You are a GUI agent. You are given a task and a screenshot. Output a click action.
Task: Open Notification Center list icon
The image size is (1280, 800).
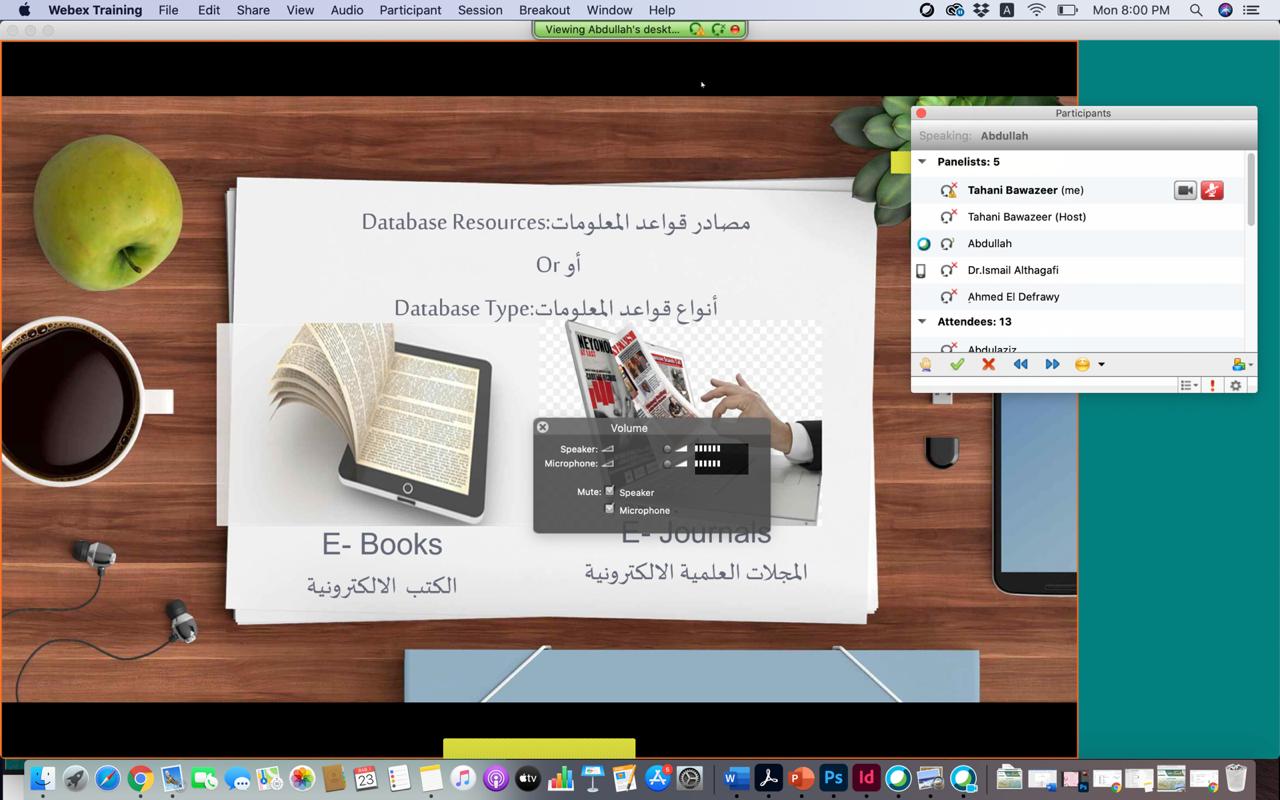click(1251, 10)
